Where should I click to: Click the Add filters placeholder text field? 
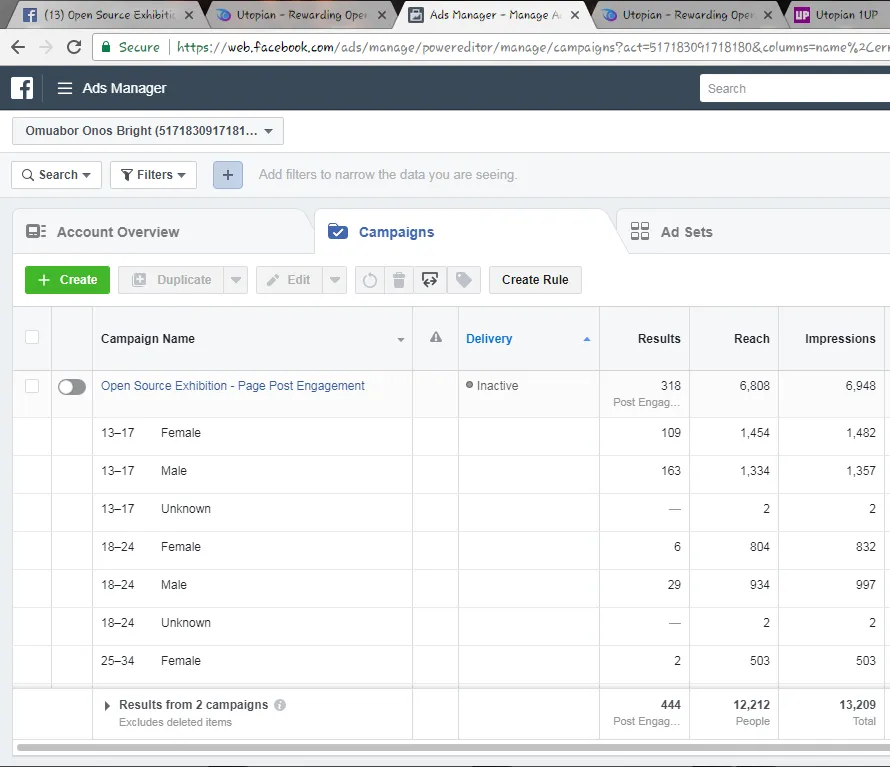tap(388, 175)
